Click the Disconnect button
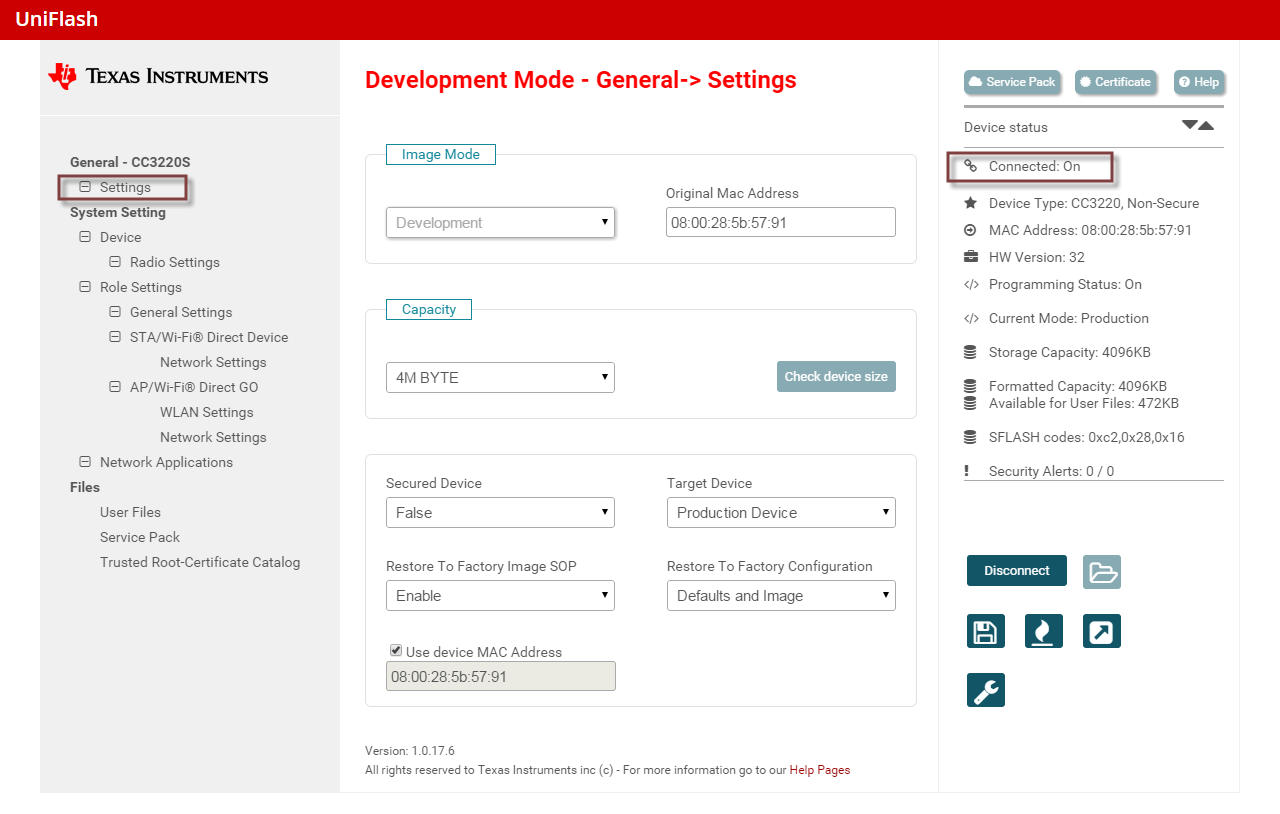The width and height of the screenshot is (1280, 814). [x=1016, y=571]
